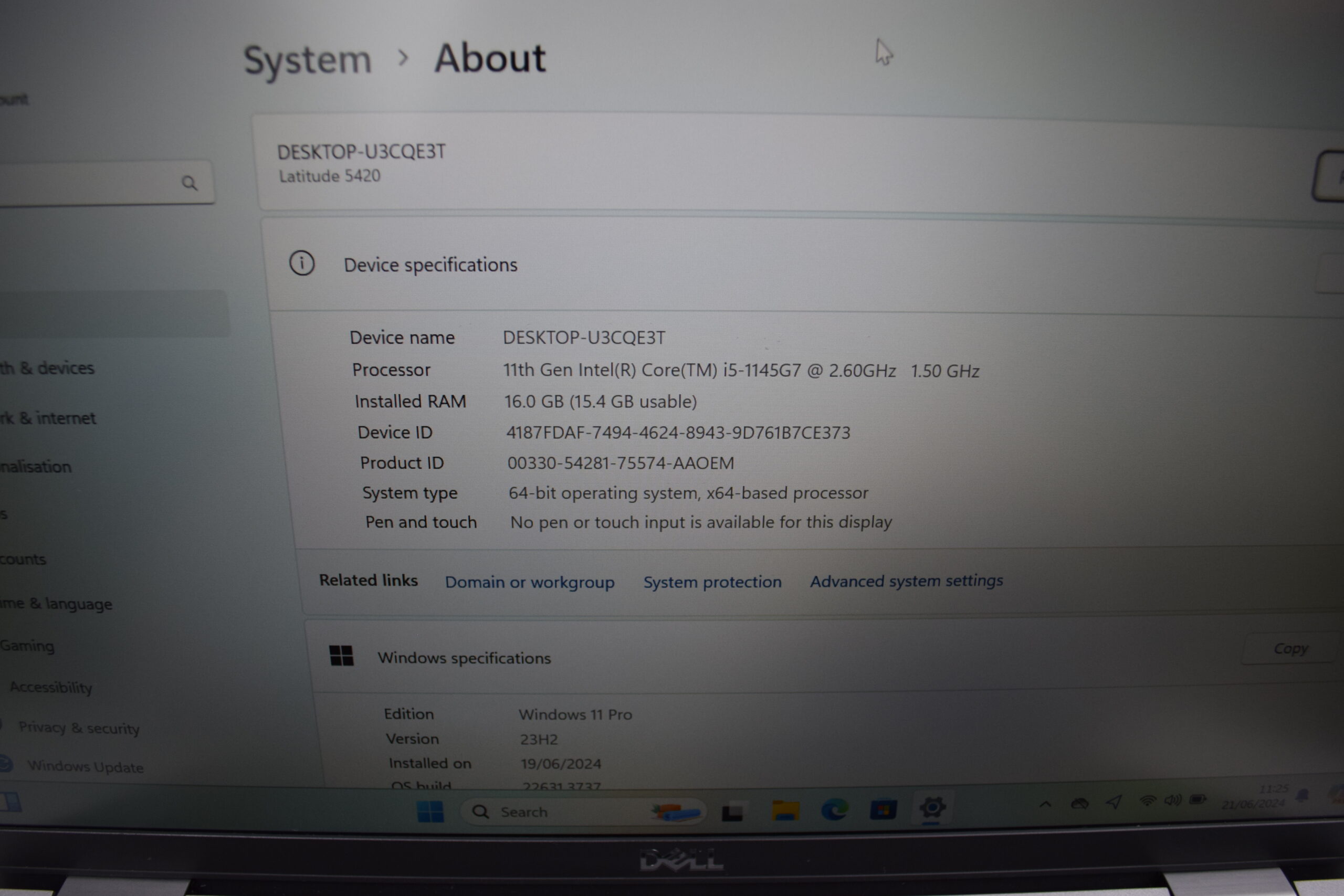Open Network & internet settings
Screen dimensions: 1344x896
click(x=48, y=418)
